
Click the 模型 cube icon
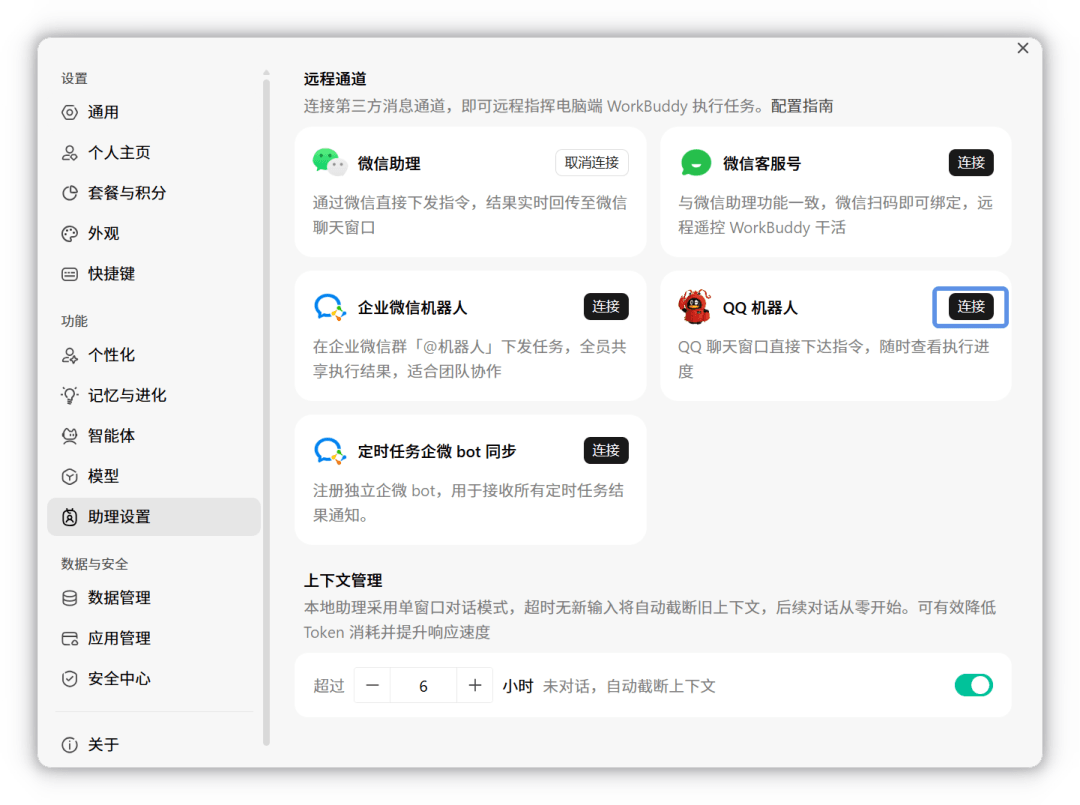70,477
